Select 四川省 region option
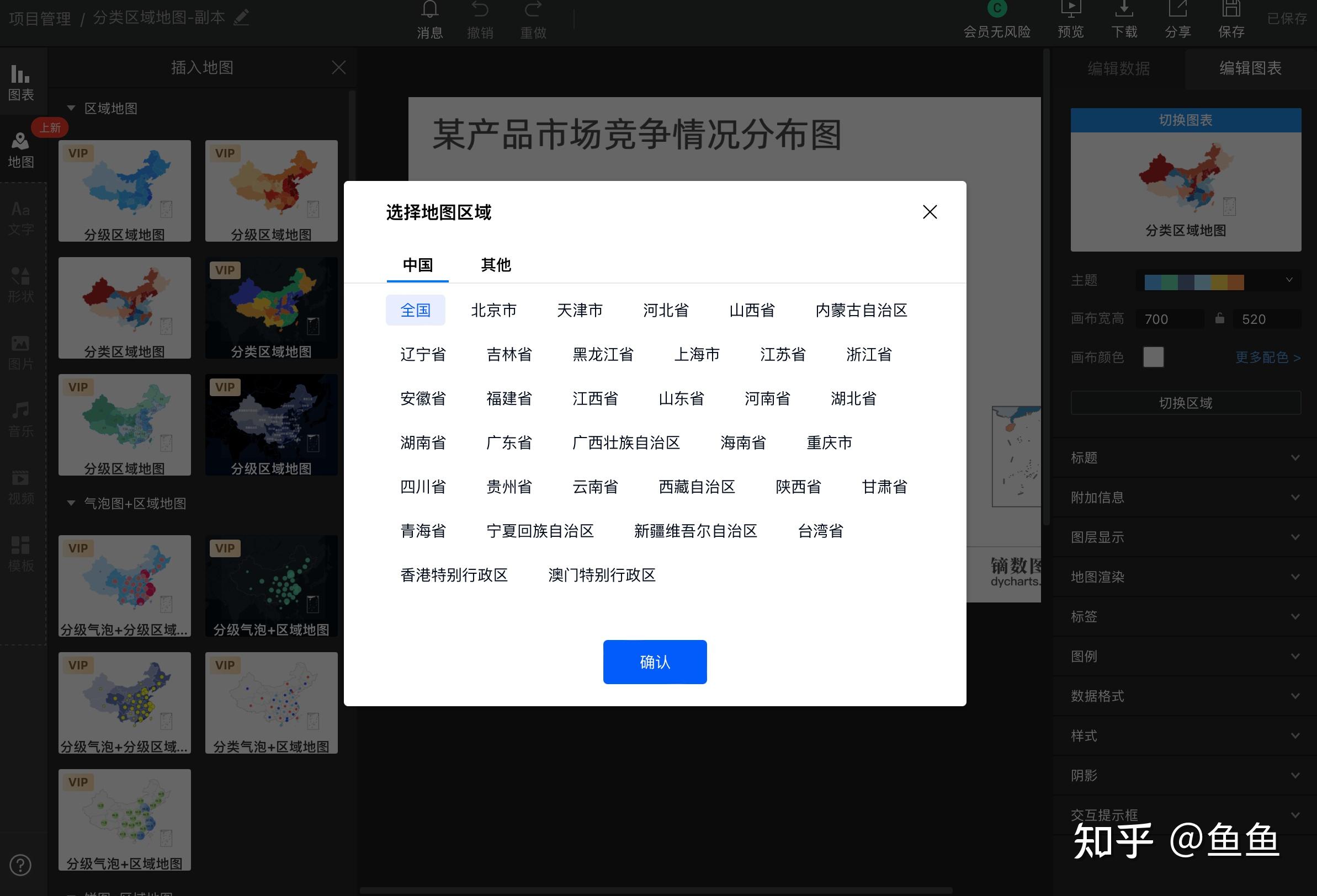 [423, 487]
